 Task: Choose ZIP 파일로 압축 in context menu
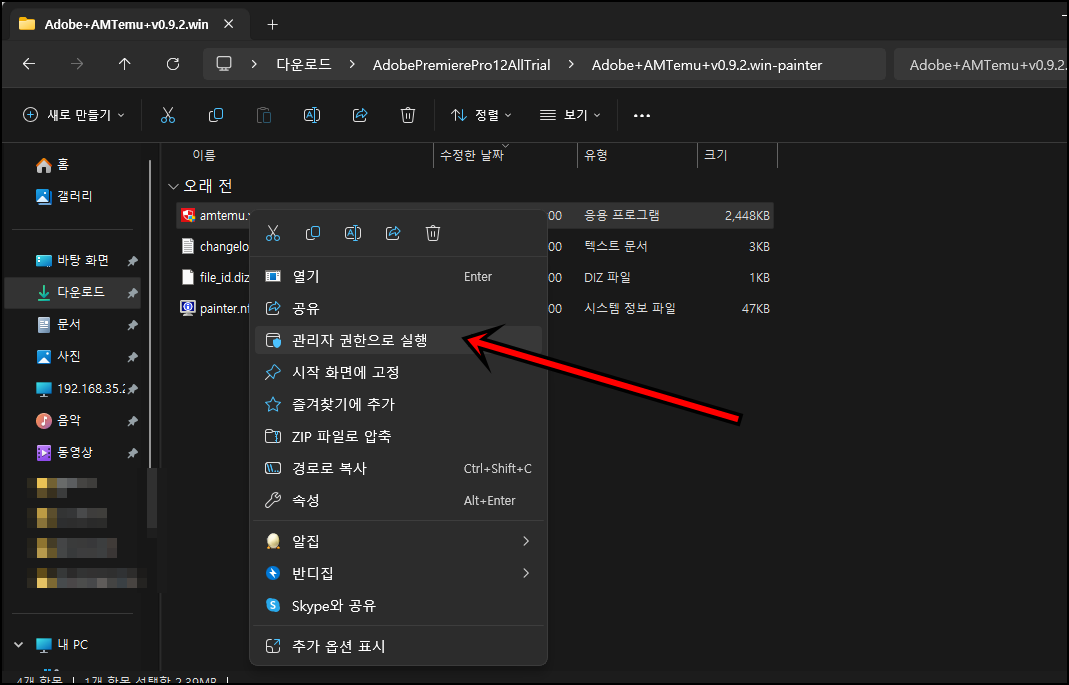[x=399, y=436]
